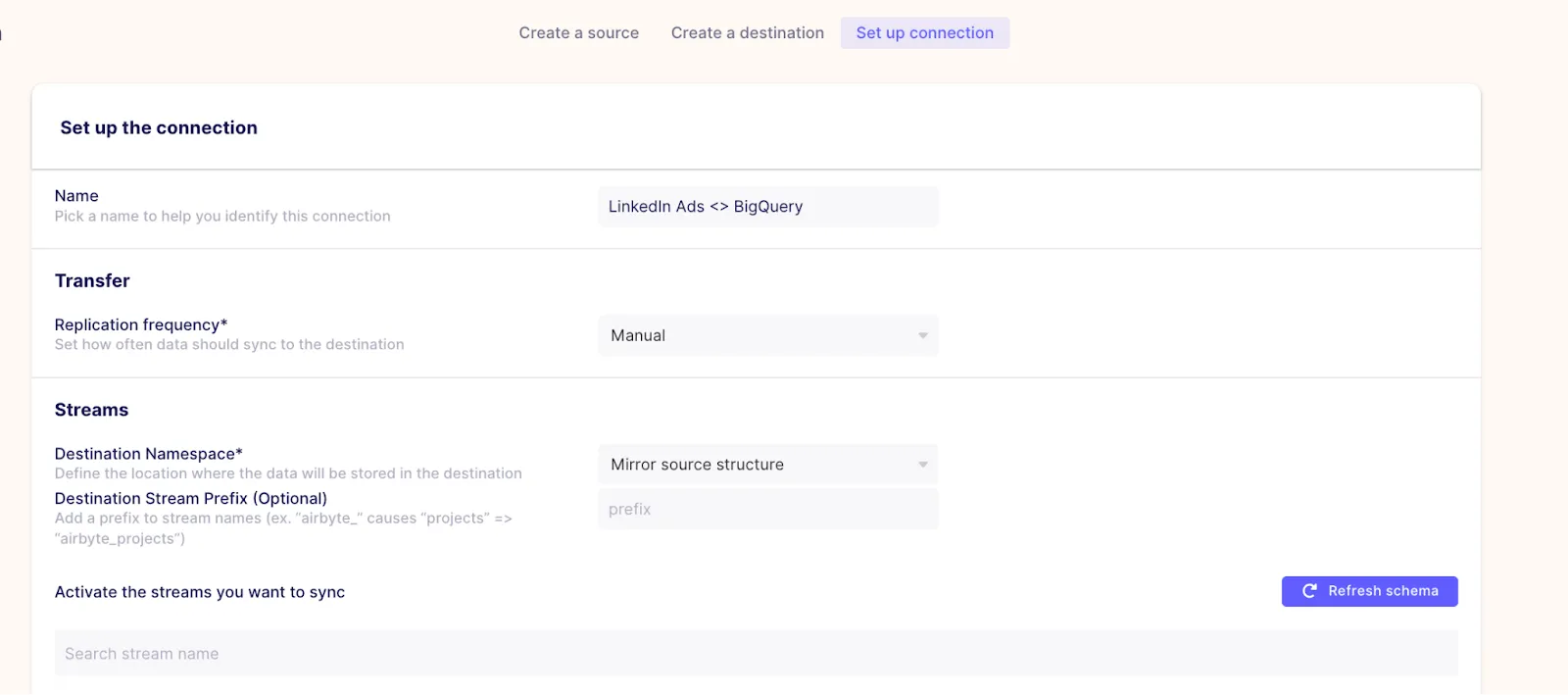Click the Replication frequency label
The image size is (1568, 695).
(x=141, y=324)
